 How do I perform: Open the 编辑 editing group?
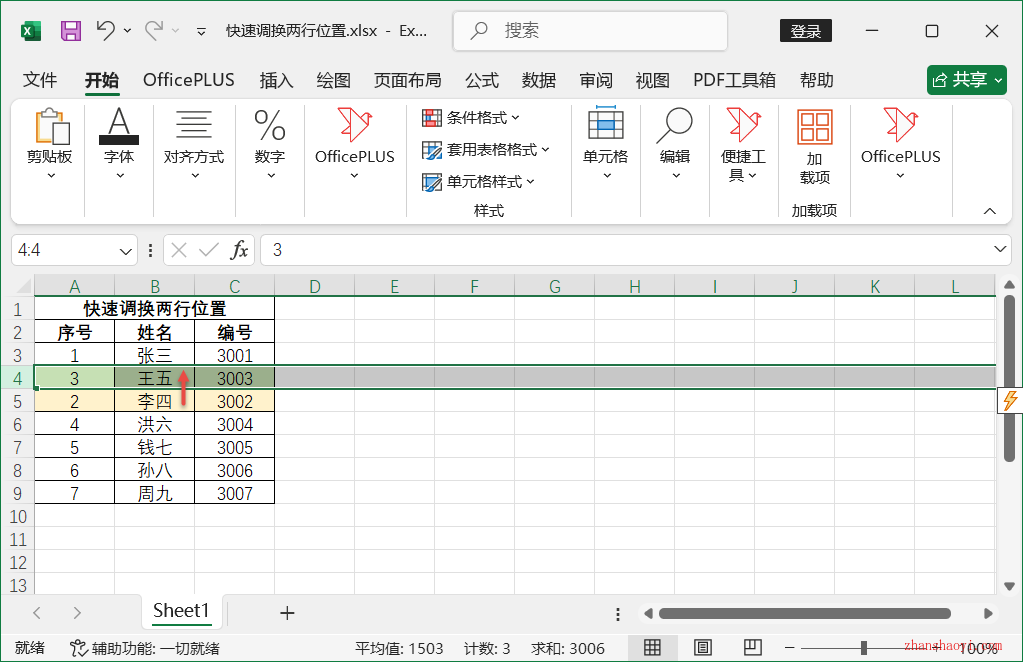(675, 144)
